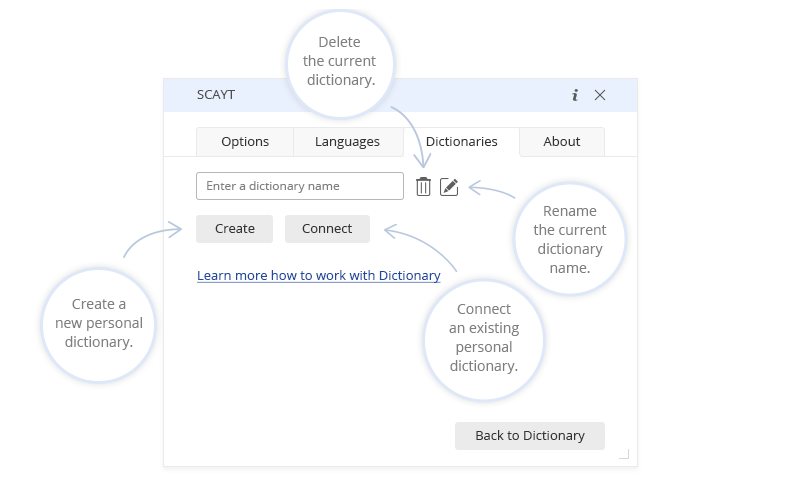The image size is (800, 499).
Task: Focus the 'Enter a dictionary name' field
Action: click(300, 186)
